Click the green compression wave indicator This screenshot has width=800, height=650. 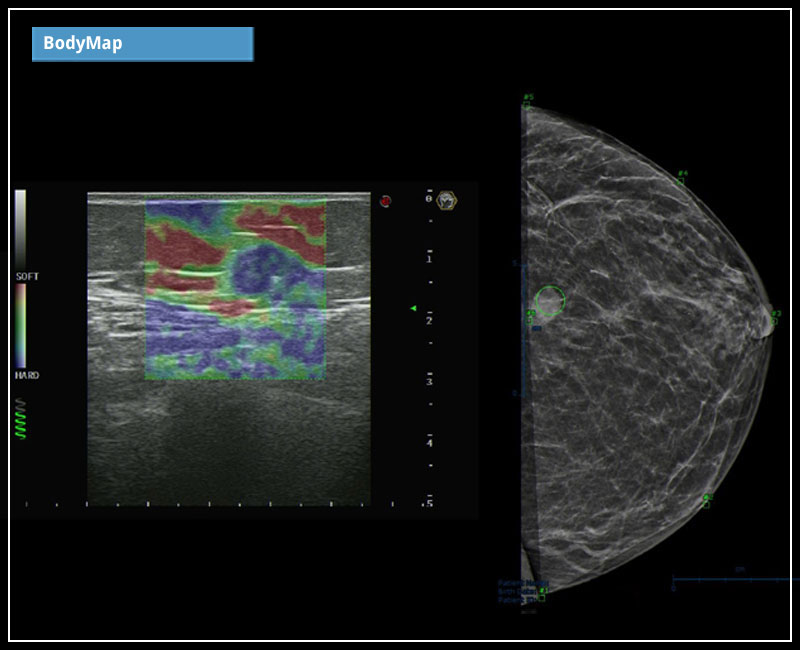[21, 419]
